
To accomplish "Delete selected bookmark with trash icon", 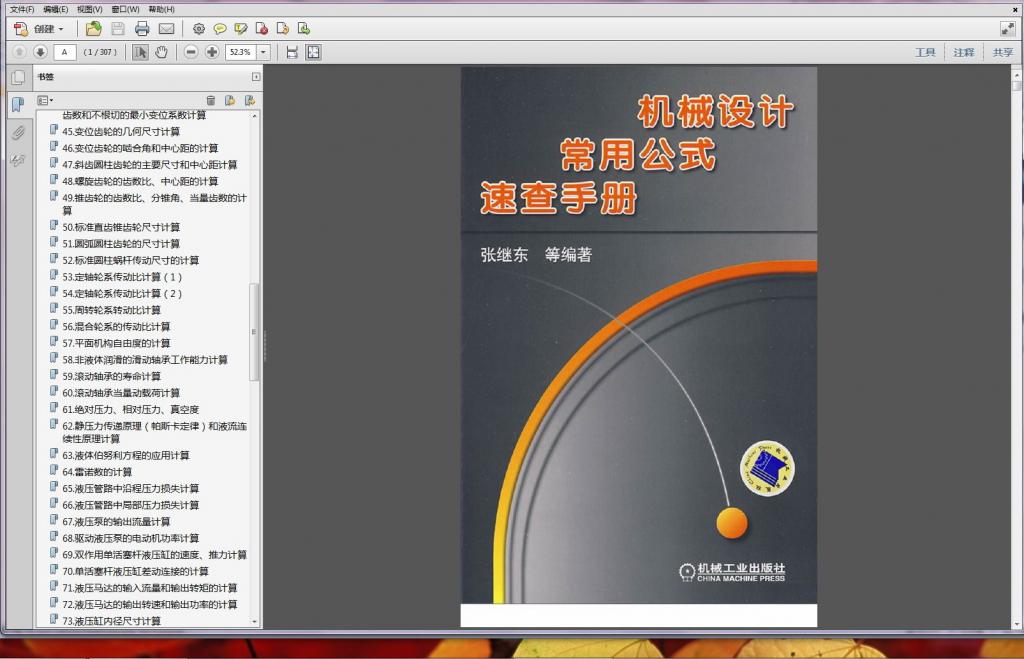I will 211,100.
